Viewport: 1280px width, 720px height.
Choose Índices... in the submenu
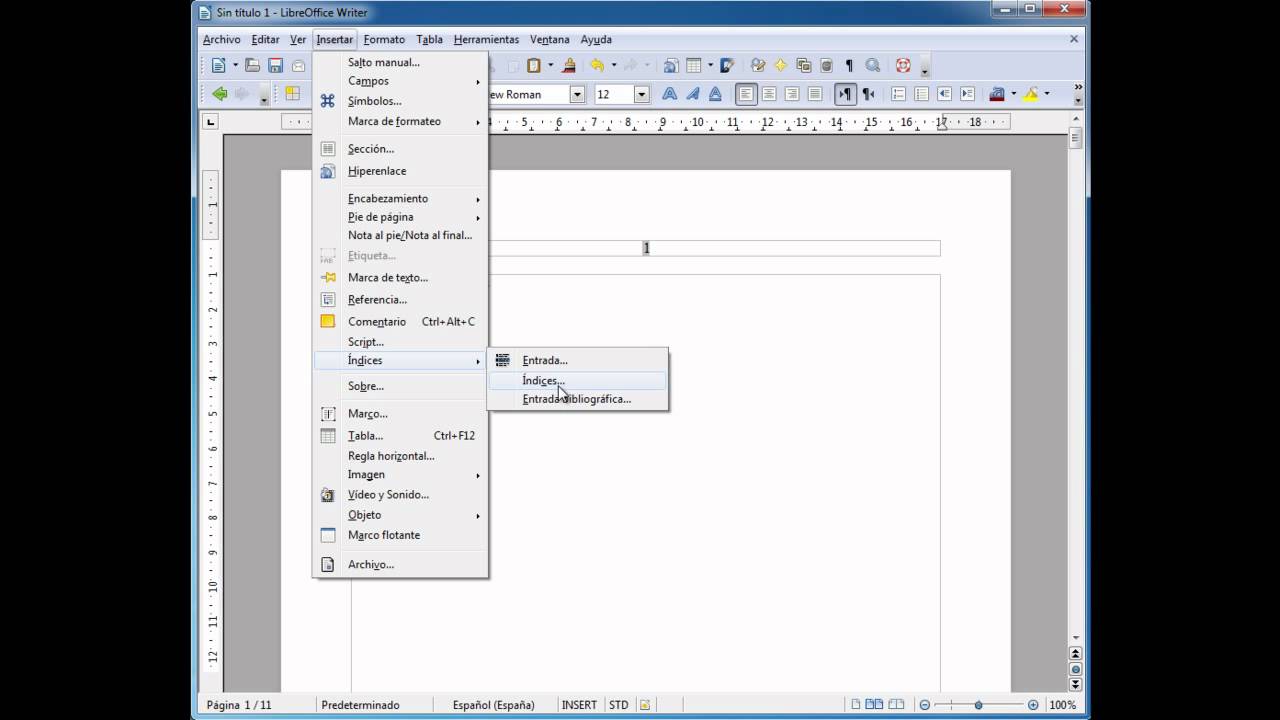click(577, 380)
